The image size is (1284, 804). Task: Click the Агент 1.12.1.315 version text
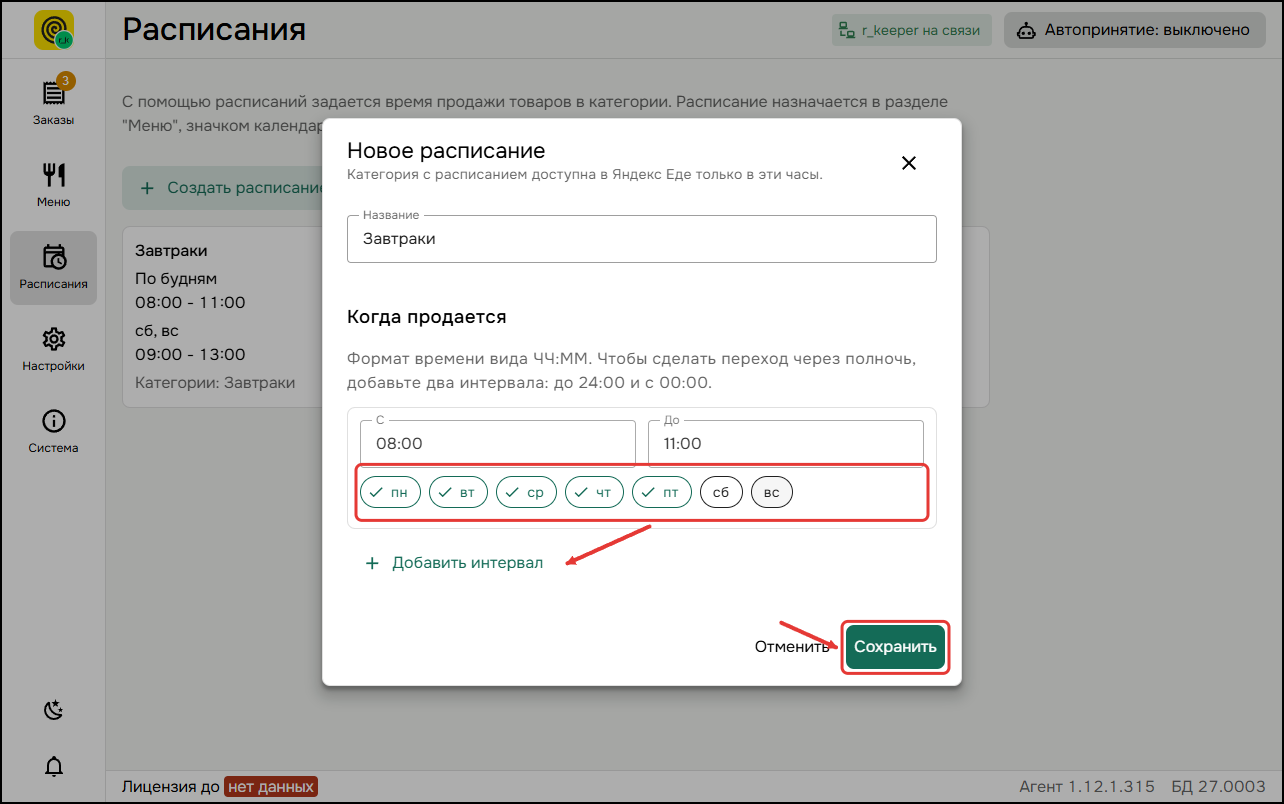coord(1087,787)
